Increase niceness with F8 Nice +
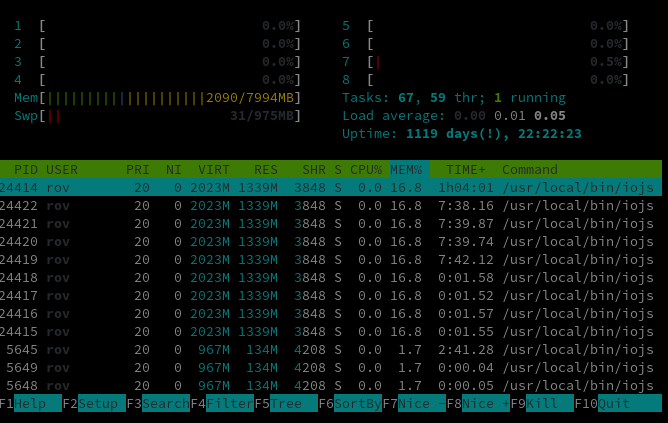The width and height of the screenshot is (668, 423). tap(478, 403)
